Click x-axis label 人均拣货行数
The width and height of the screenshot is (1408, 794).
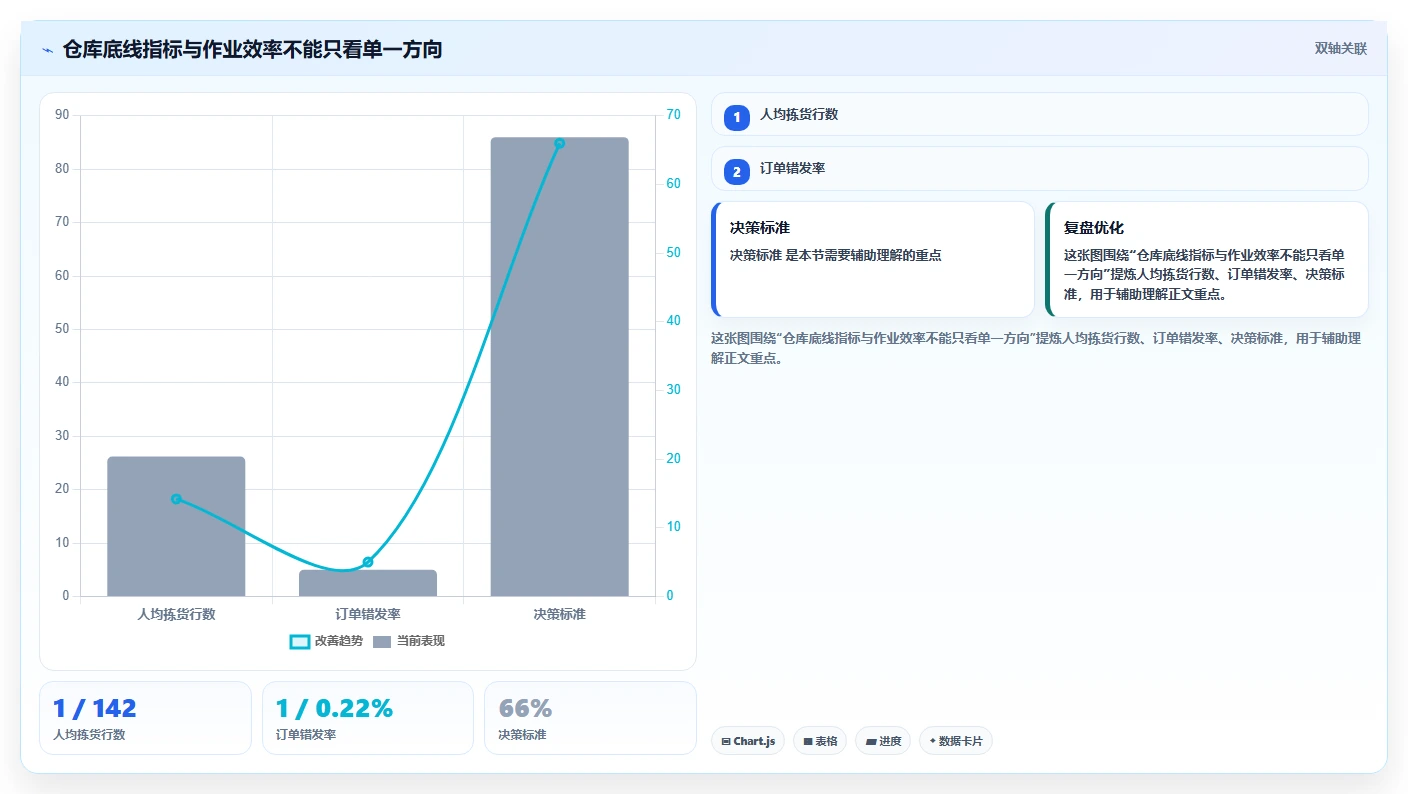click(176, 614)
